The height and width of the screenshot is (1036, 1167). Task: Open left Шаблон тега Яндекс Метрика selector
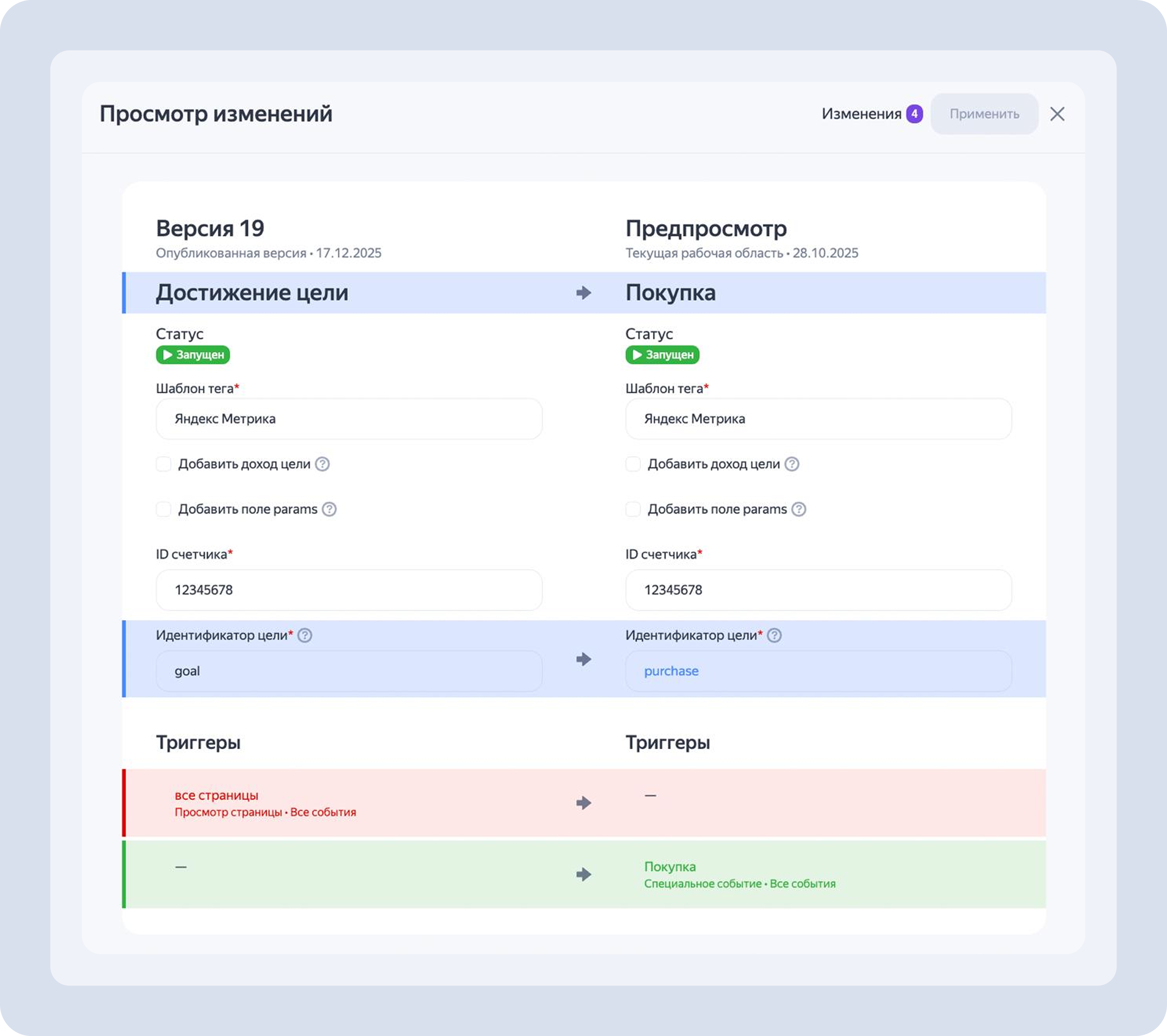pos(349,419)
